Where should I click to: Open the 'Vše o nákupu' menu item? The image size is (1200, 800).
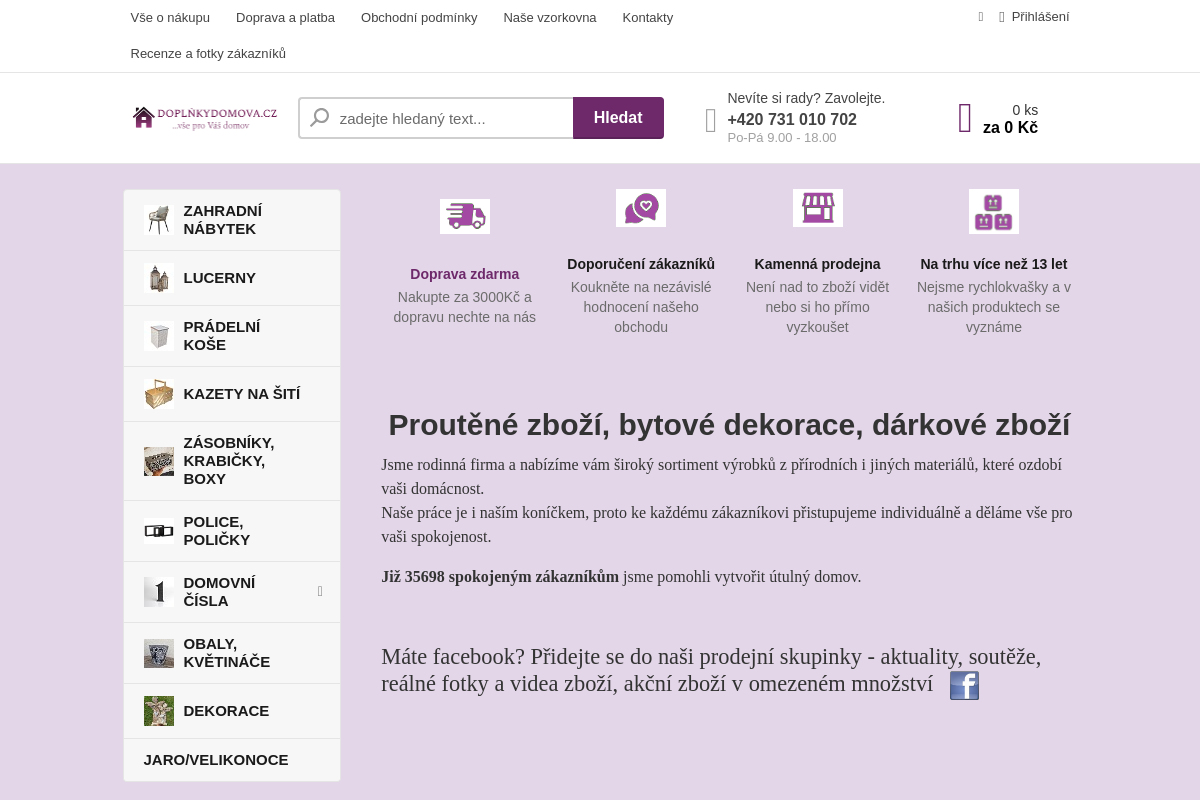point(170,17)
